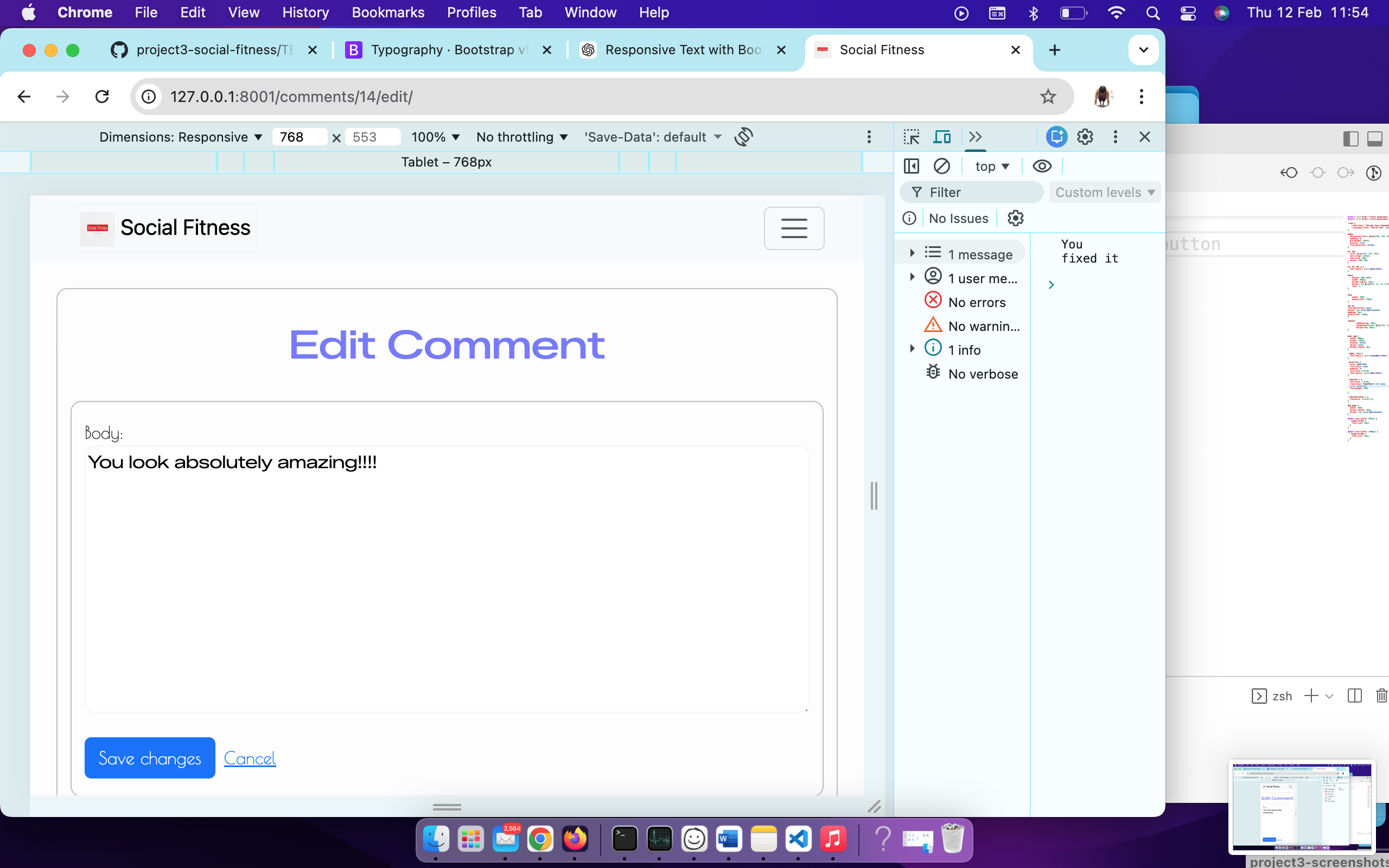
Task: Open console sidebar panel
Action: pyautogui.click(x=911, y=166)
